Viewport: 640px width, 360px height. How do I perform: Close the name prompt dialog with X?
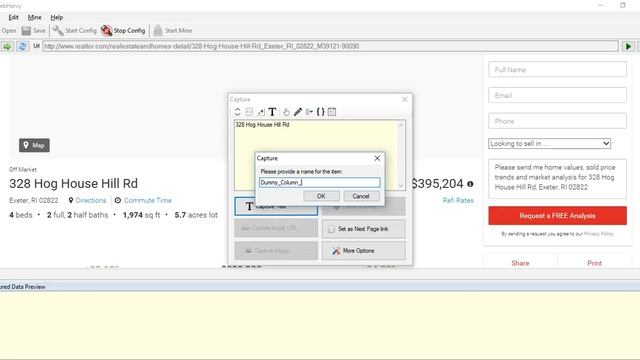coord(377,158)
